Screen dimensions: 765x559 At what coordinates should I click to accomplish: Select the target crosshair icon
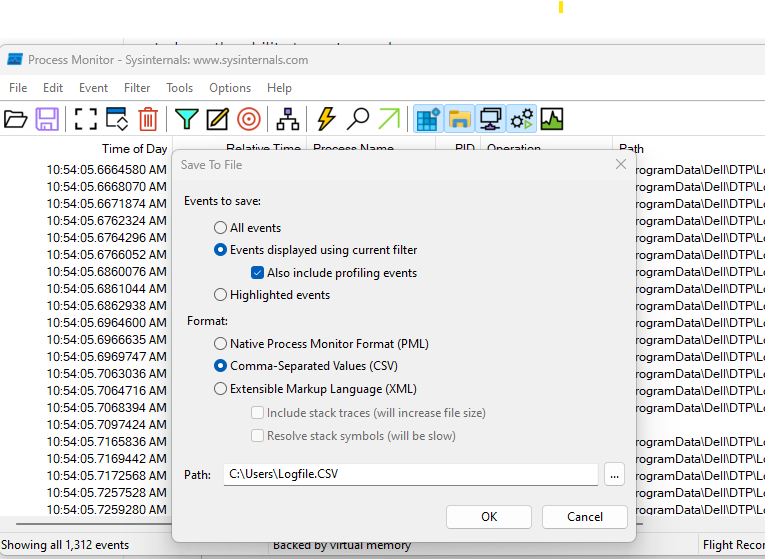point(249,119)
